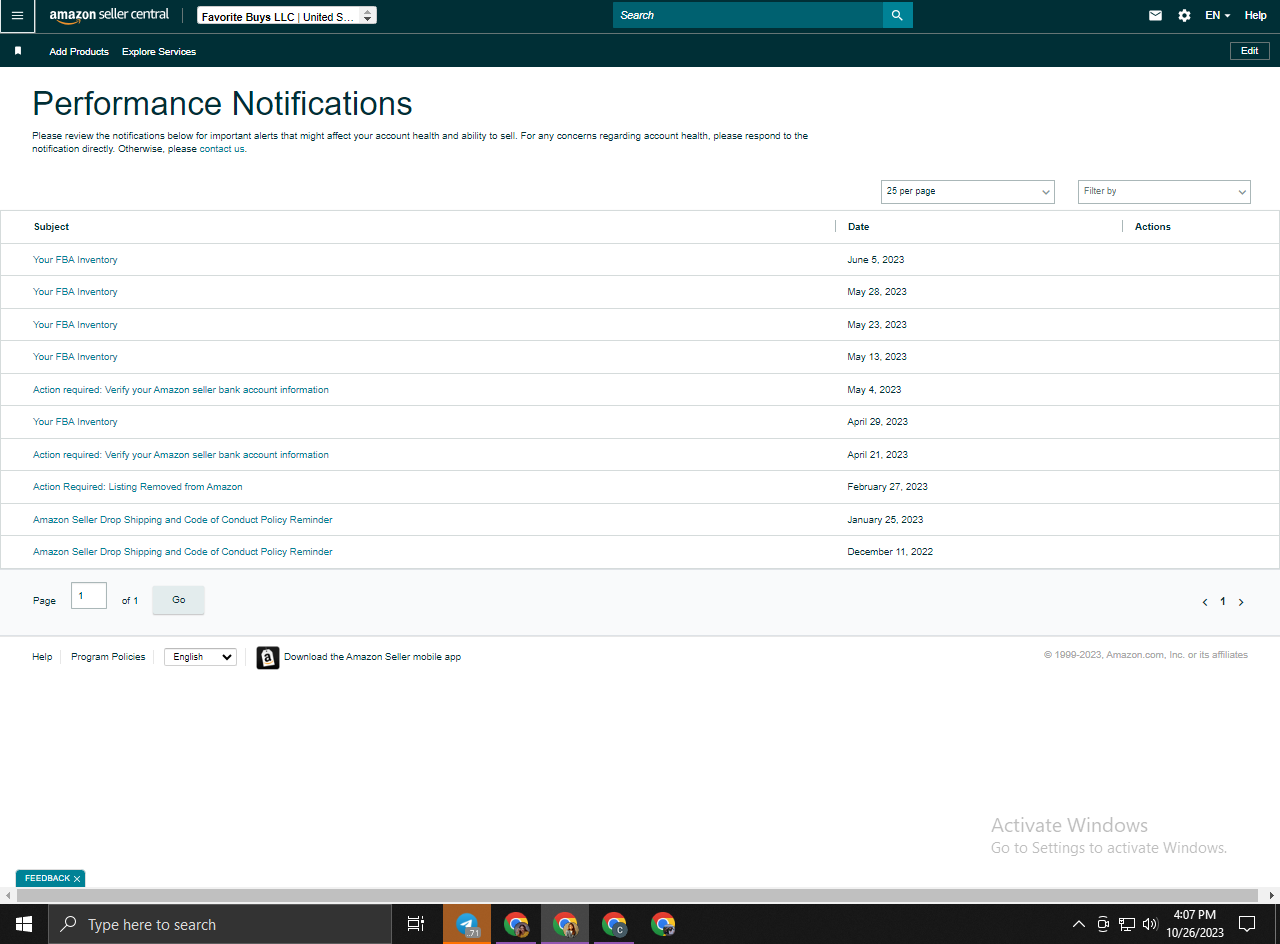The width and height of the screenshot is (1280, 944).
Task: Click the Page number input box
Action: tap(89, 596)
